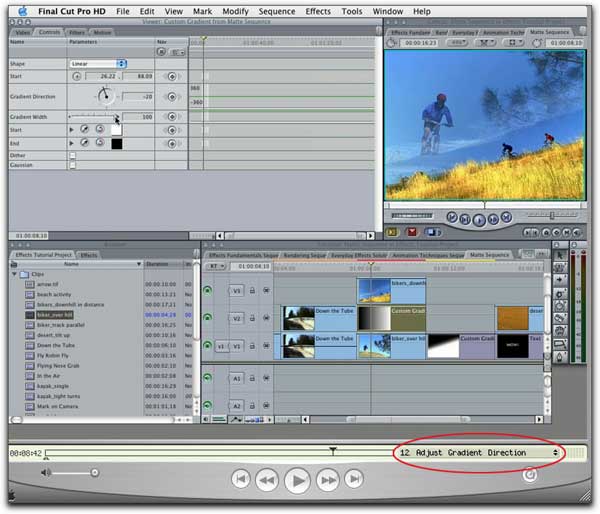Expand the End color disclosure triangle
600x514 pixels.
(72, 143)
